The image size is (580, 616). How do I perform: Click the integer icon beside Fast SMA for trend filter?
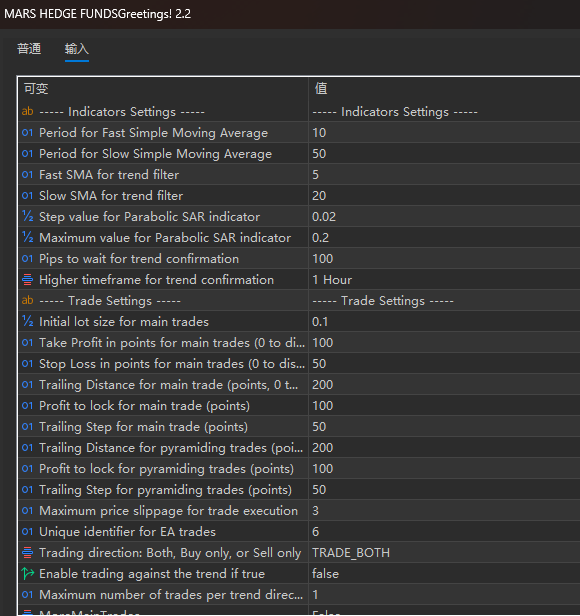[x=28, y=175]
